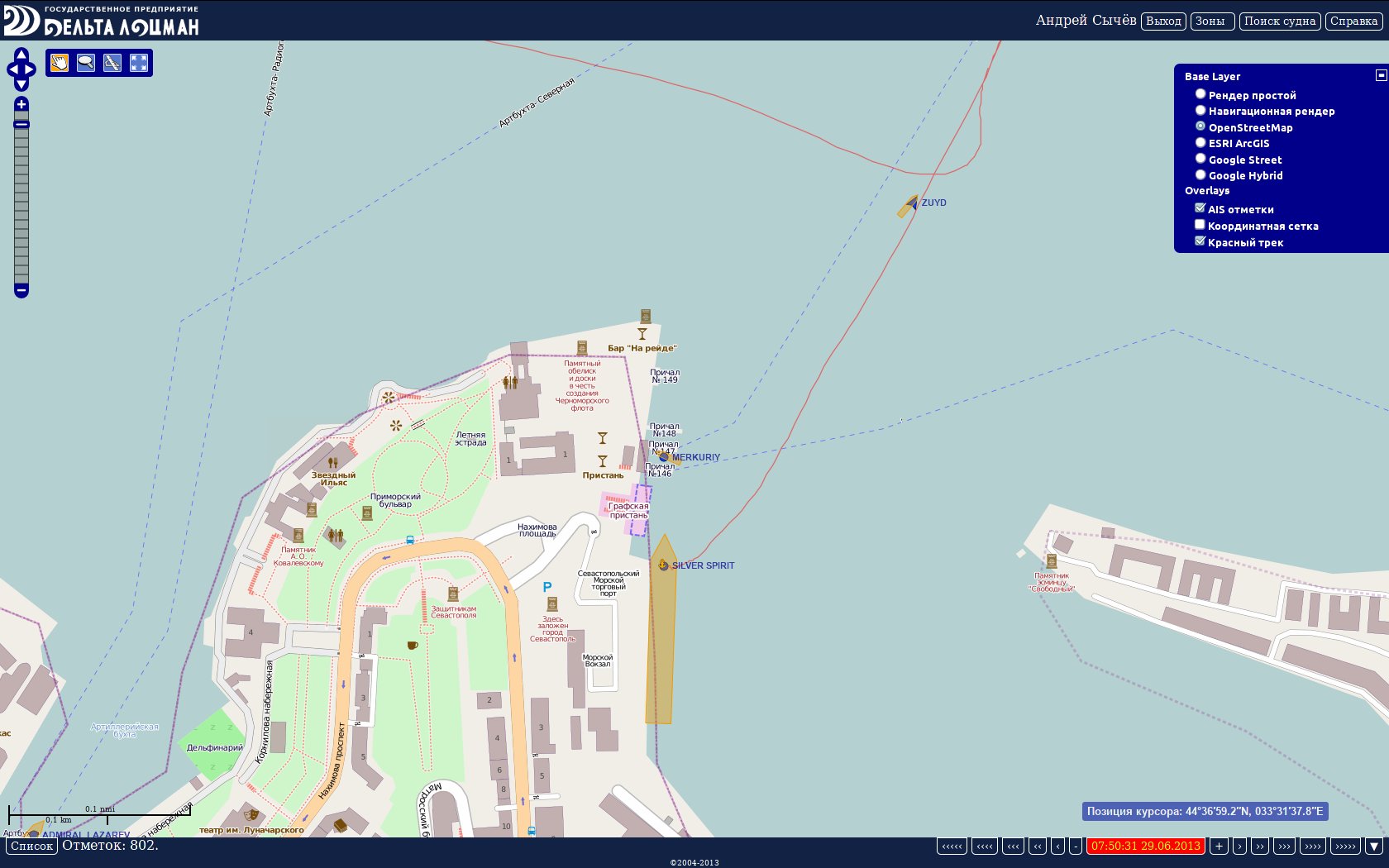Open the Зоны menu

(1212, 21)
